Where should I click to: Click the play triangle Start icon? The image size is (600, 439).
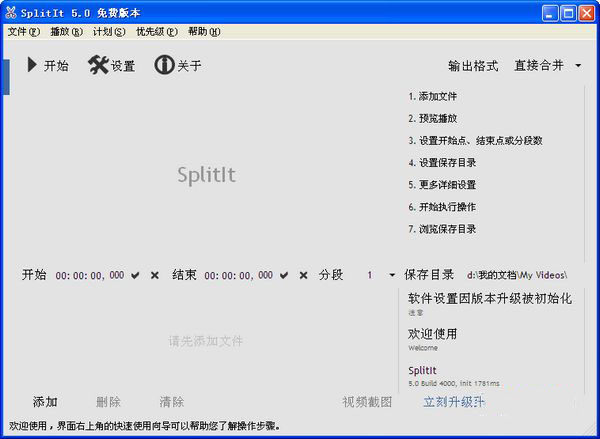(x=32, y=65)
